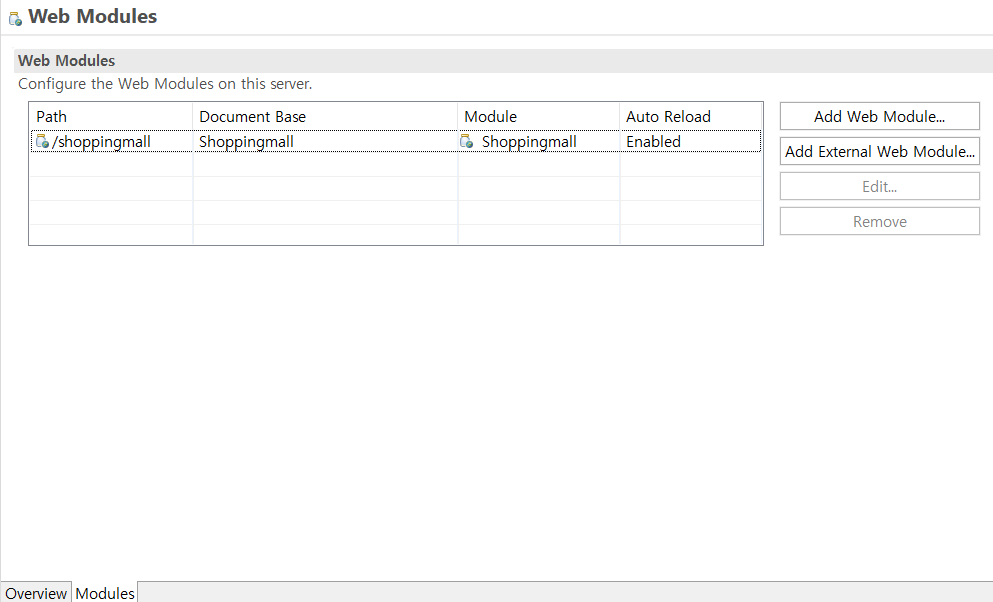The height and width of the screenshot is (602, 993).
Task: Click the Web Modules title icon
Action: 15,18
